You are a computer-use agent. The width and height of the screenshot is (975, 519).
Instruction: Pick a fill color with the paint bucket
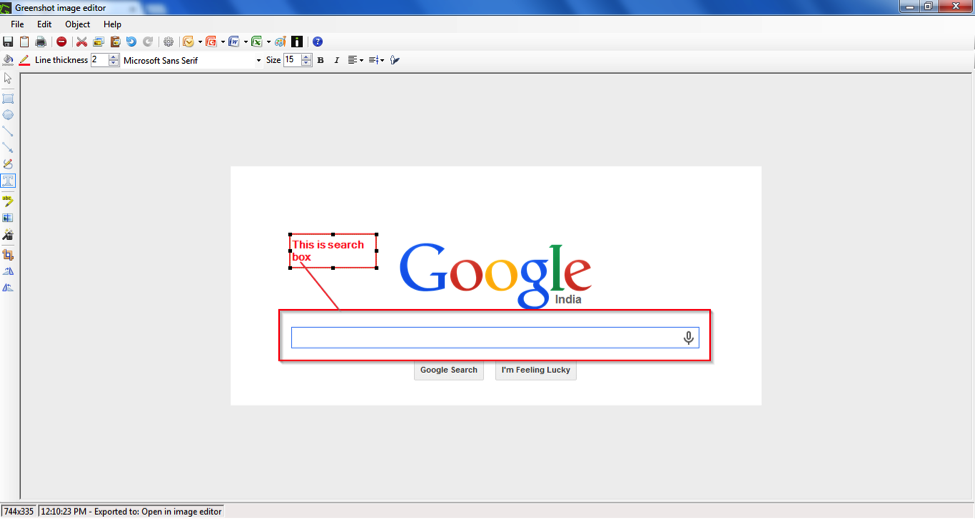coord(8,60)
